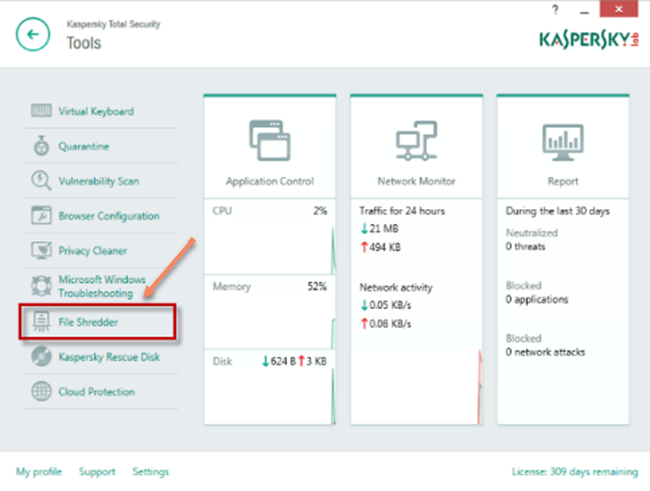The width and height of the screenshot is (650, 491).
Task: Select the Application Control label
Action: [x=270, y=181]
